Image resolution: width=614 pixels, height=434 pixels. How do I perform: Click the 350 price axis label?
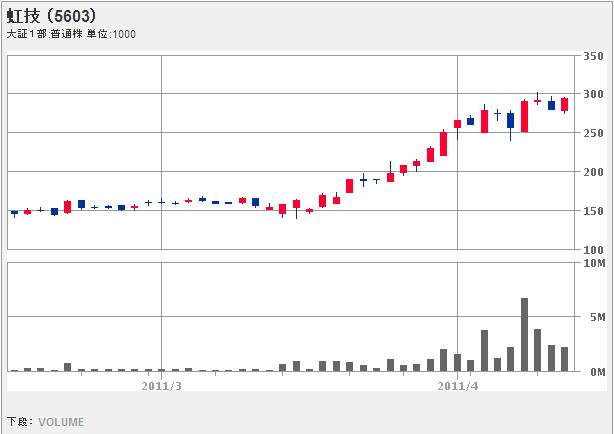593,56
